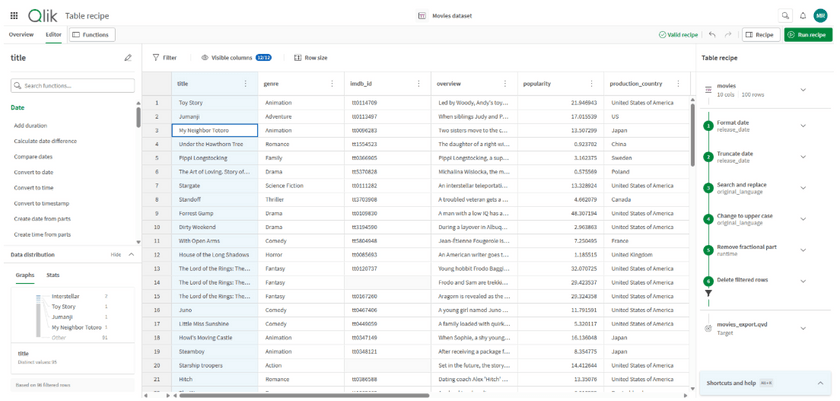The width and height of the screenshot is (840, 401).
Task: Open the app launcher grid menu
Action: [x=14, y=16]
